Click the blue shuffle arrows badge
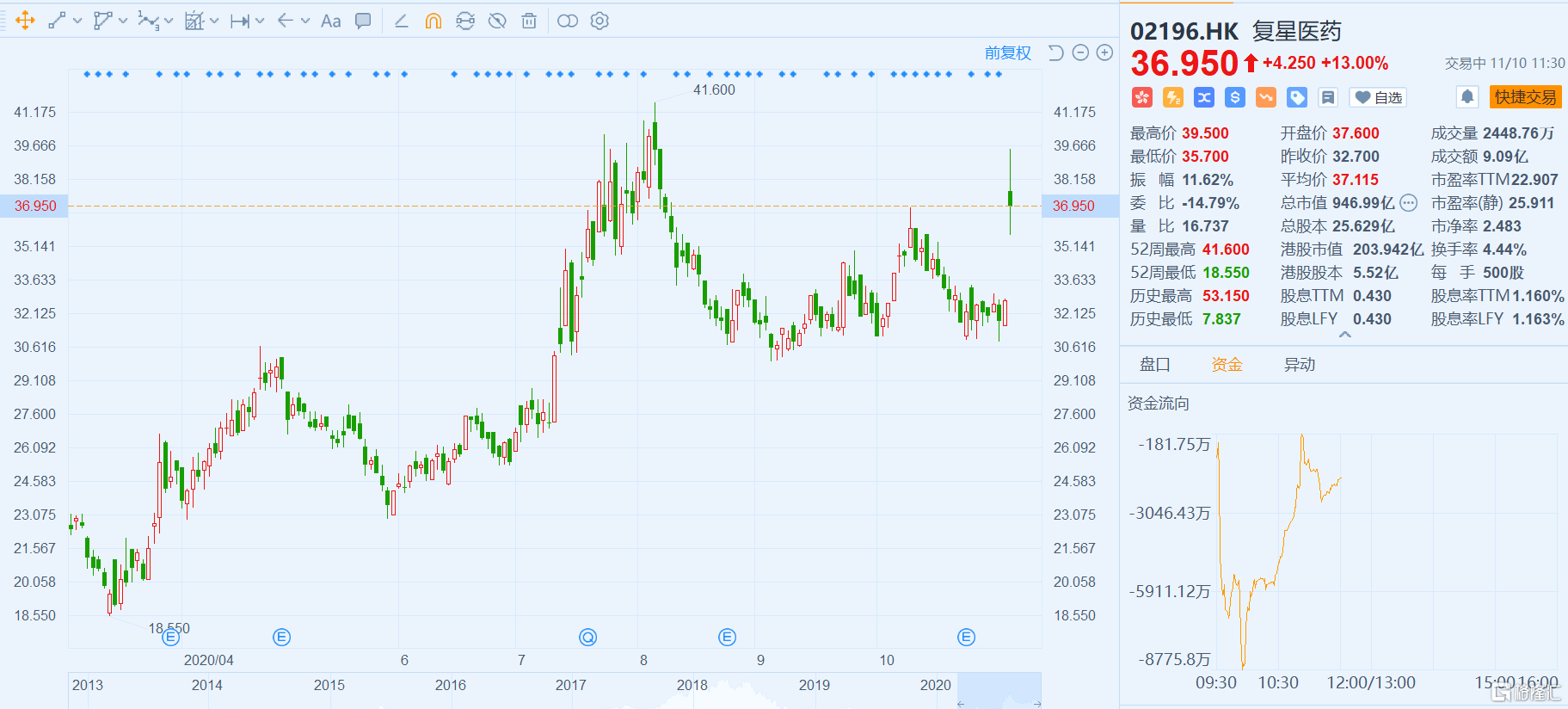 coord(1204,98)
